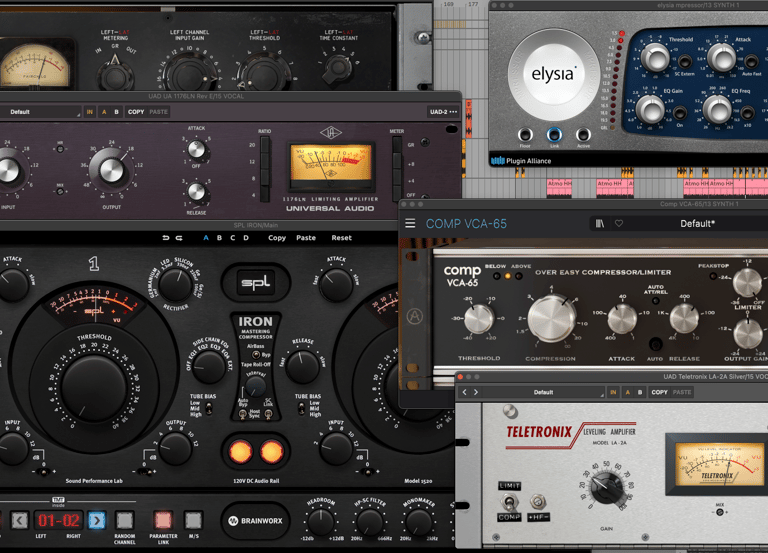
Task: Click Reset in the SPL IRON toolbar
Action: pyautogui.click(x=341, y=238)
